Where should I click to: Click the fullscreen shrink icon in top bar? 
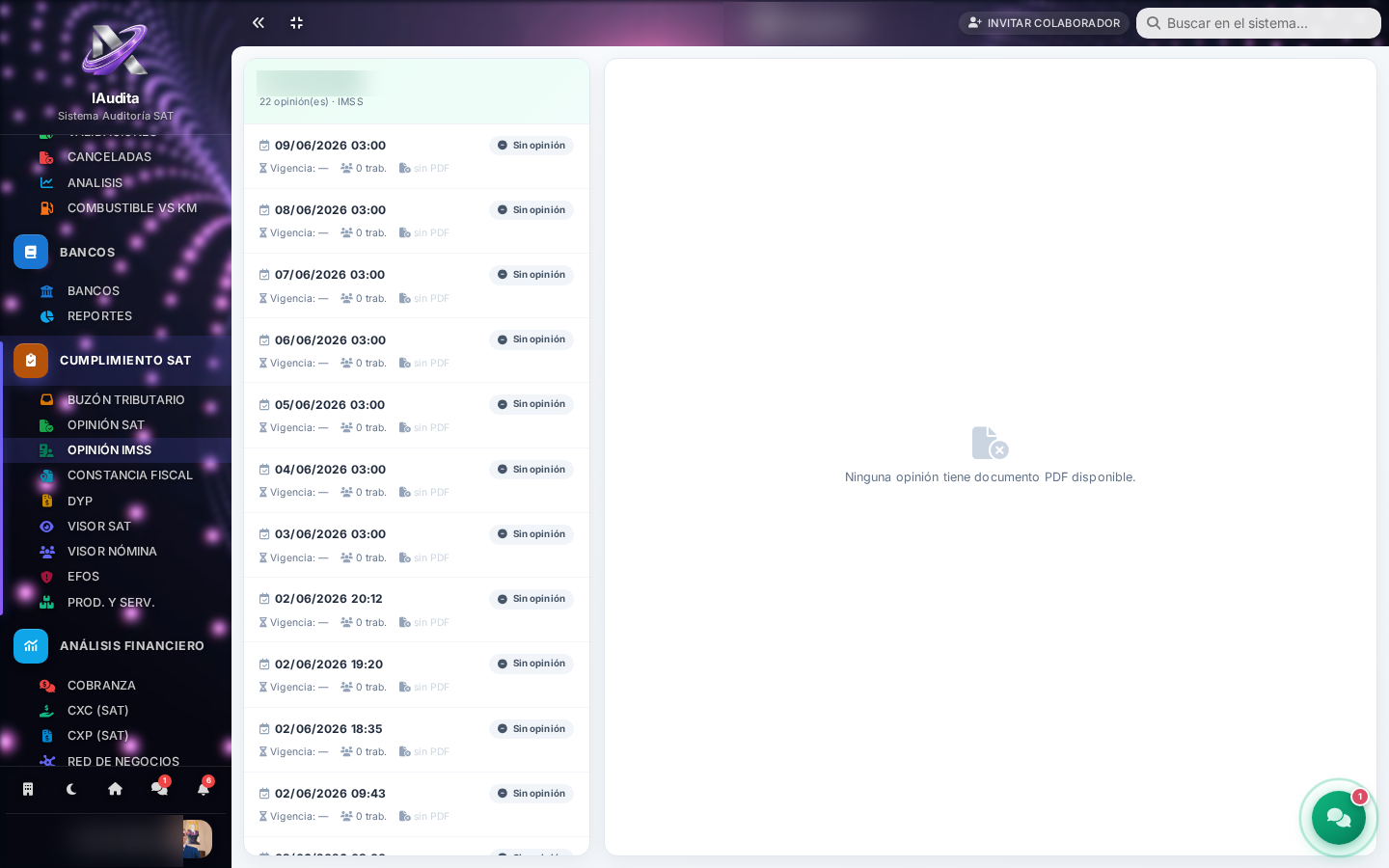[x=297, y=23]
